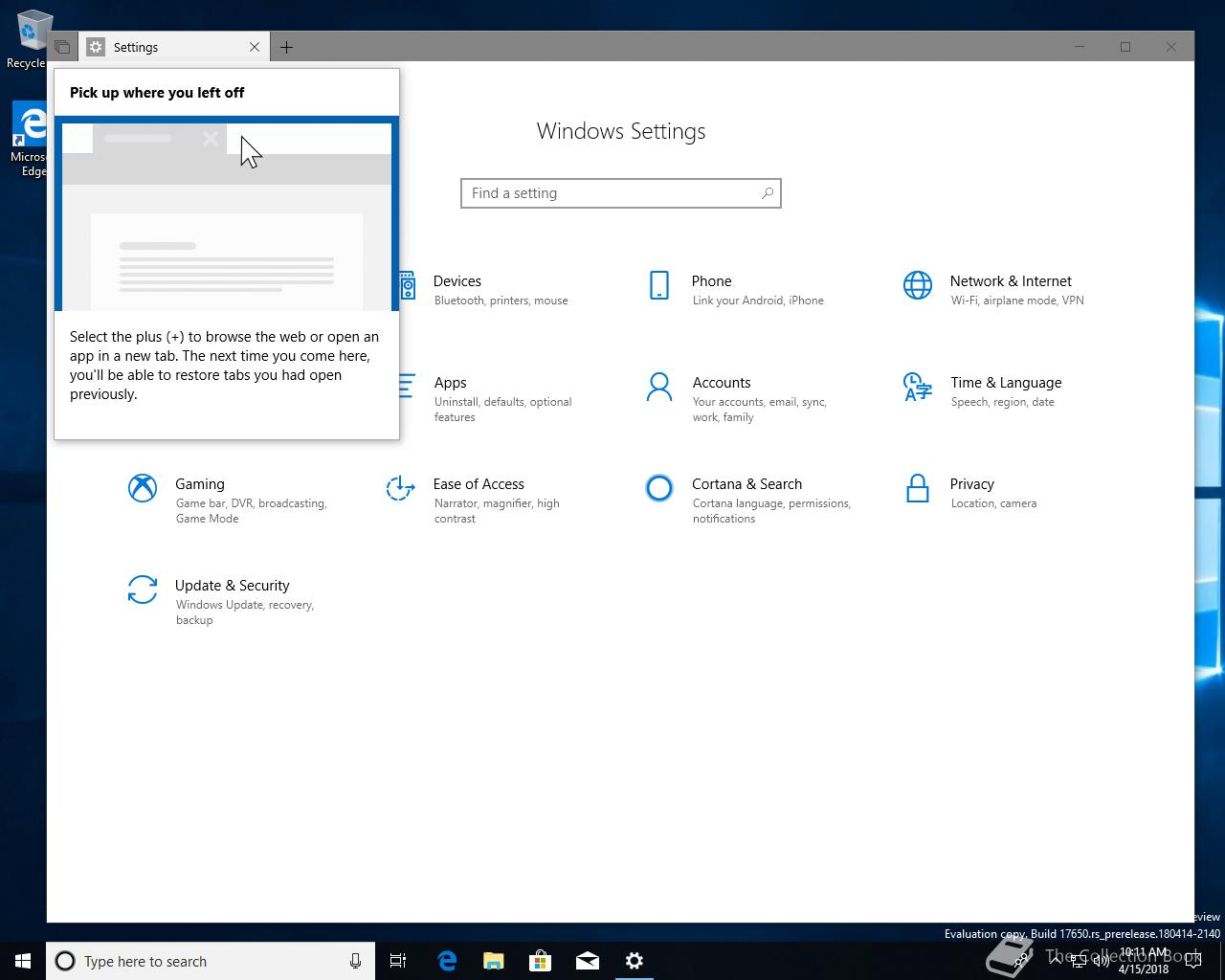Click 'Wi-Fi, airplane mode, VPN' description
Screen dimensions: 1225x980
click(x=1017, y=301)
